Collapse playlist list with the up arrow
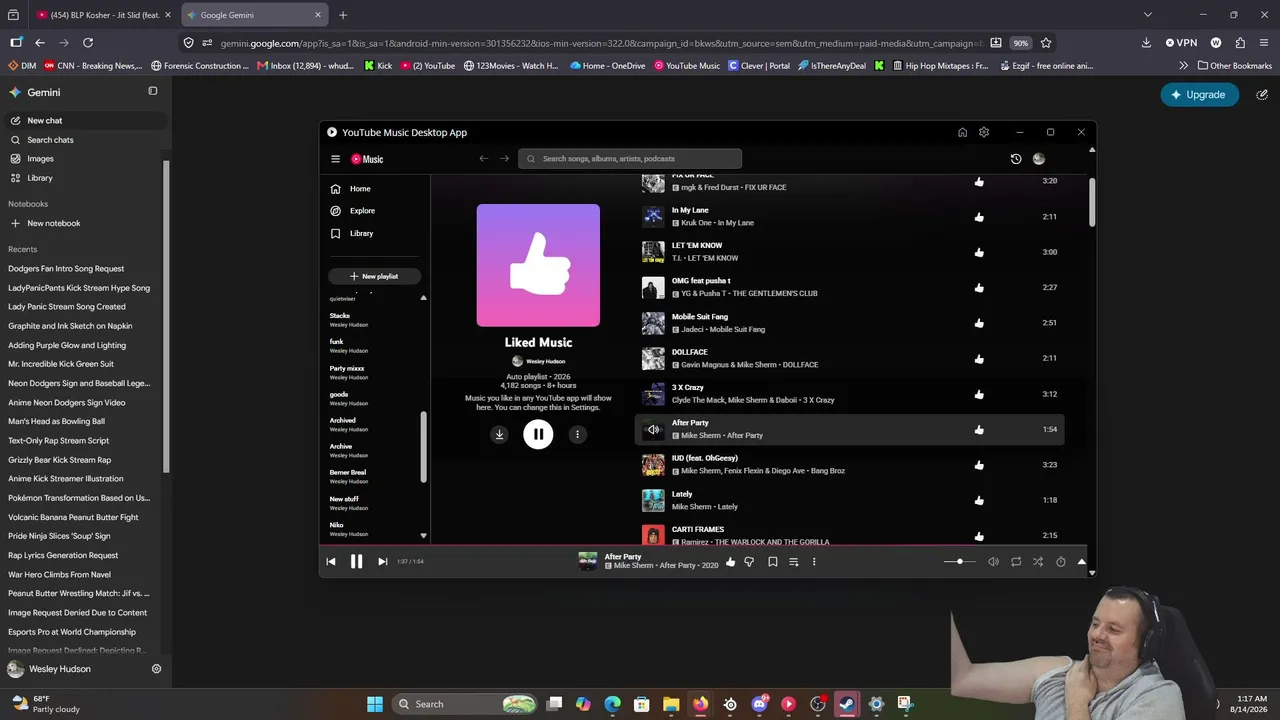Screen dimensions: 1280x720 click(x=423, y=298)
